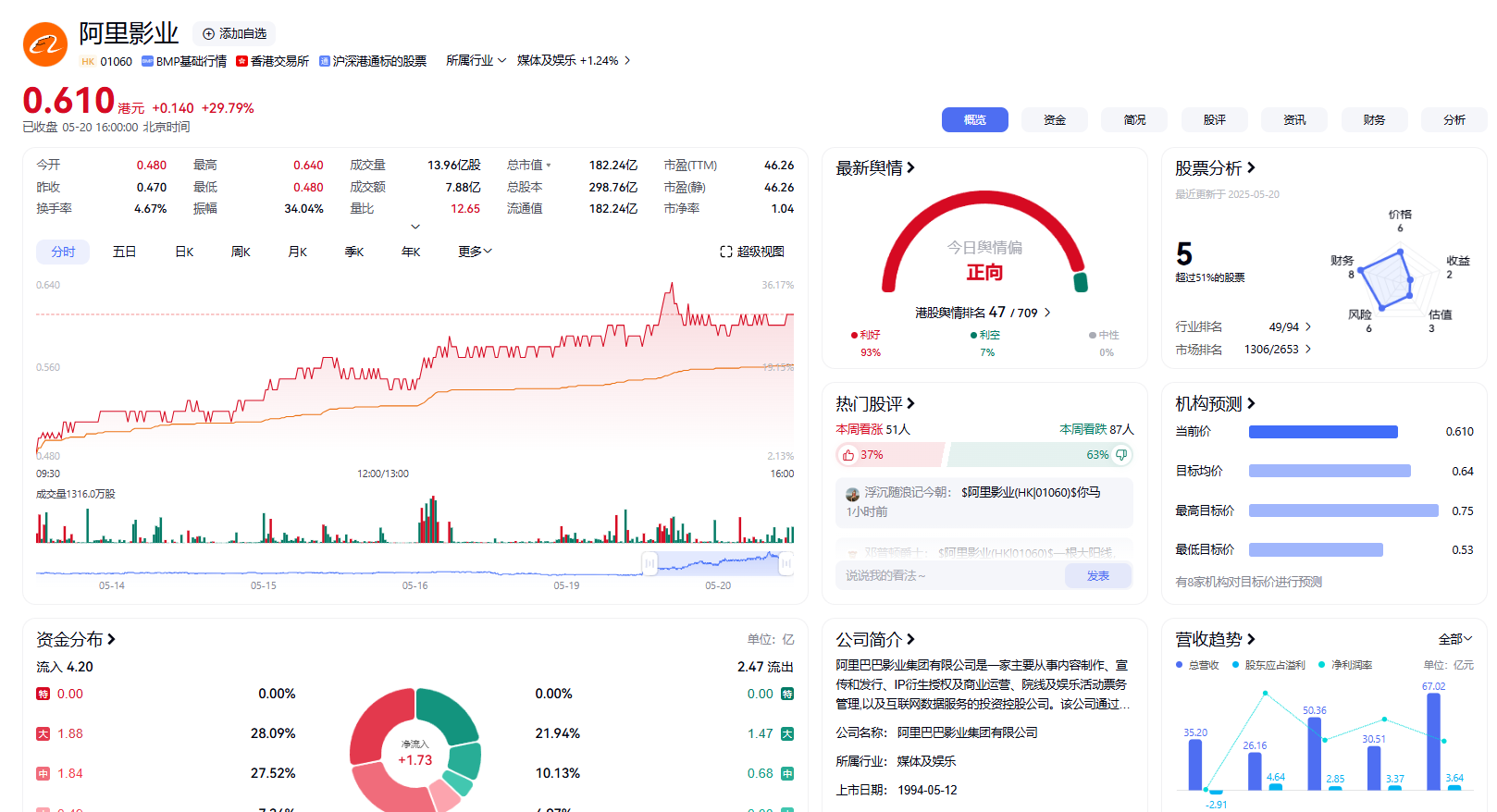This screenshot has width=1497, height=812.
Task: Switch to the 资讯 tab
Action: (x=1294, y=119)
